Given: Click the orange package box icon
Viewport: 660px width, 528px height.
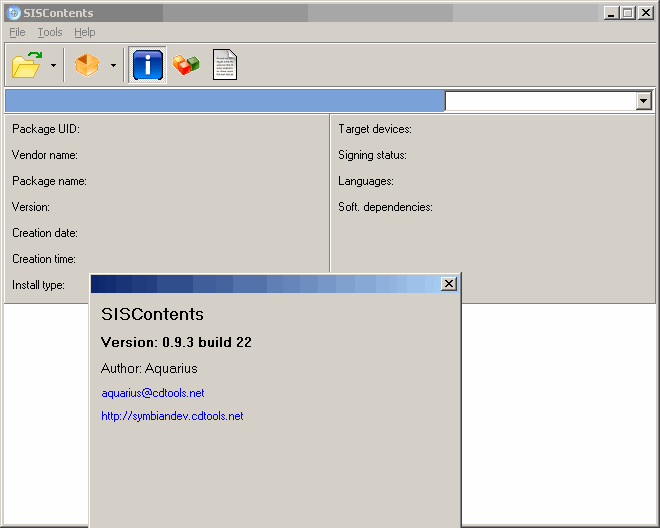Looking at the screenshot, I should [x=87, y=66].
